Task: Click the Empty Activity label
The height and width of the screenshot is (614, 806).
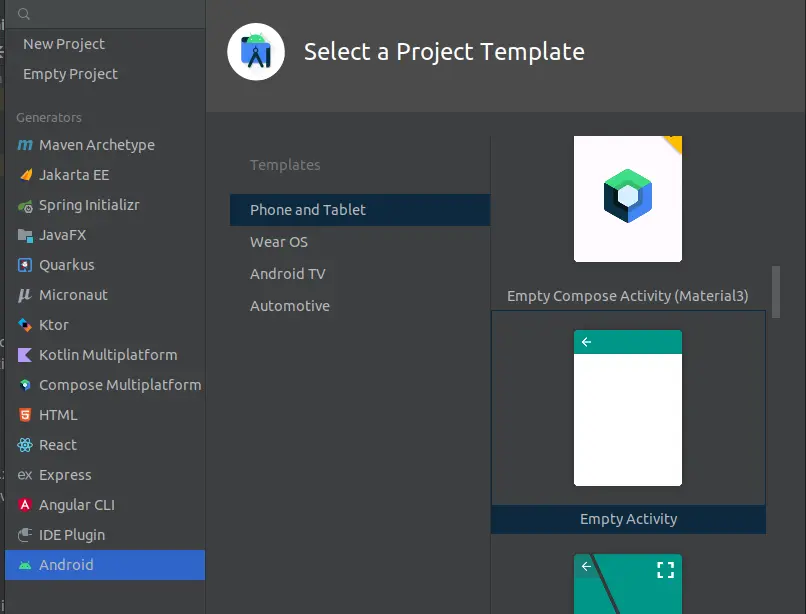Action: (628, 519)
